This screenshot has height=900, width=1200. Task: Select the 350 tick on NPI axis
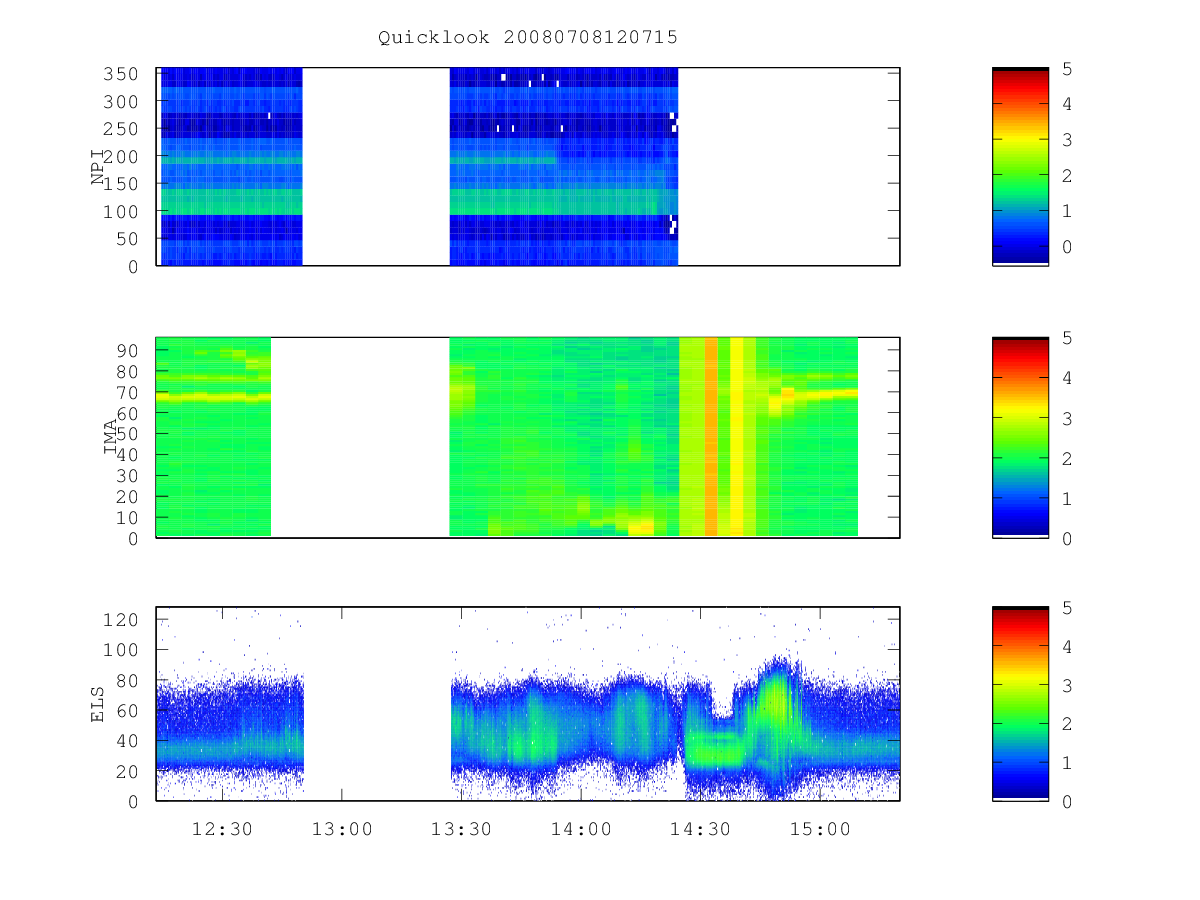pos(122,74)
